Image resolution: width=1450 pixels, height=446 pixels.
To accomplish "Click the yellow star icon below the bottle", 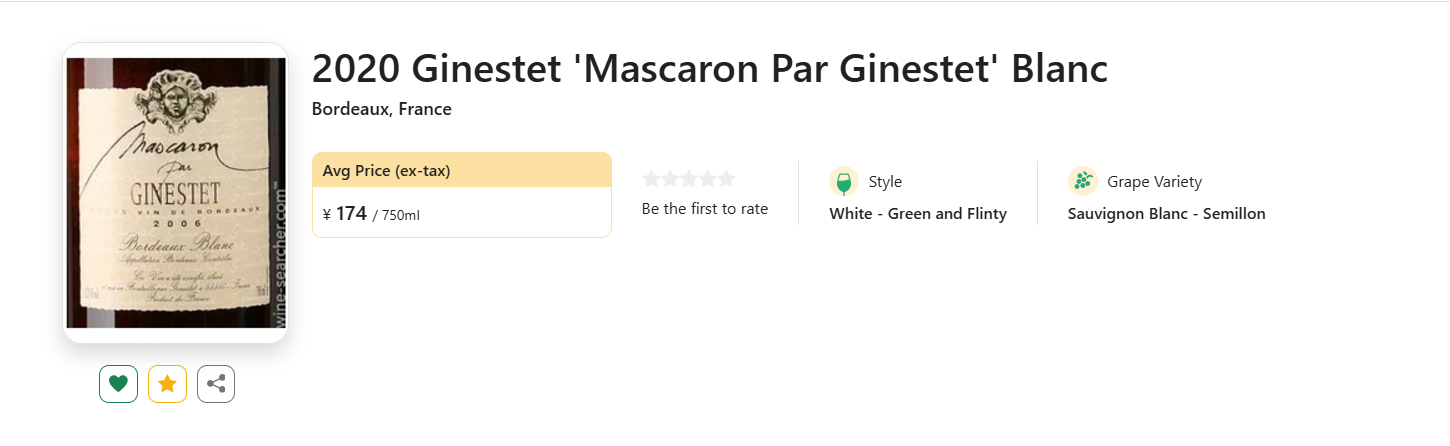I will pyautogui.click(x=167, y=384).
